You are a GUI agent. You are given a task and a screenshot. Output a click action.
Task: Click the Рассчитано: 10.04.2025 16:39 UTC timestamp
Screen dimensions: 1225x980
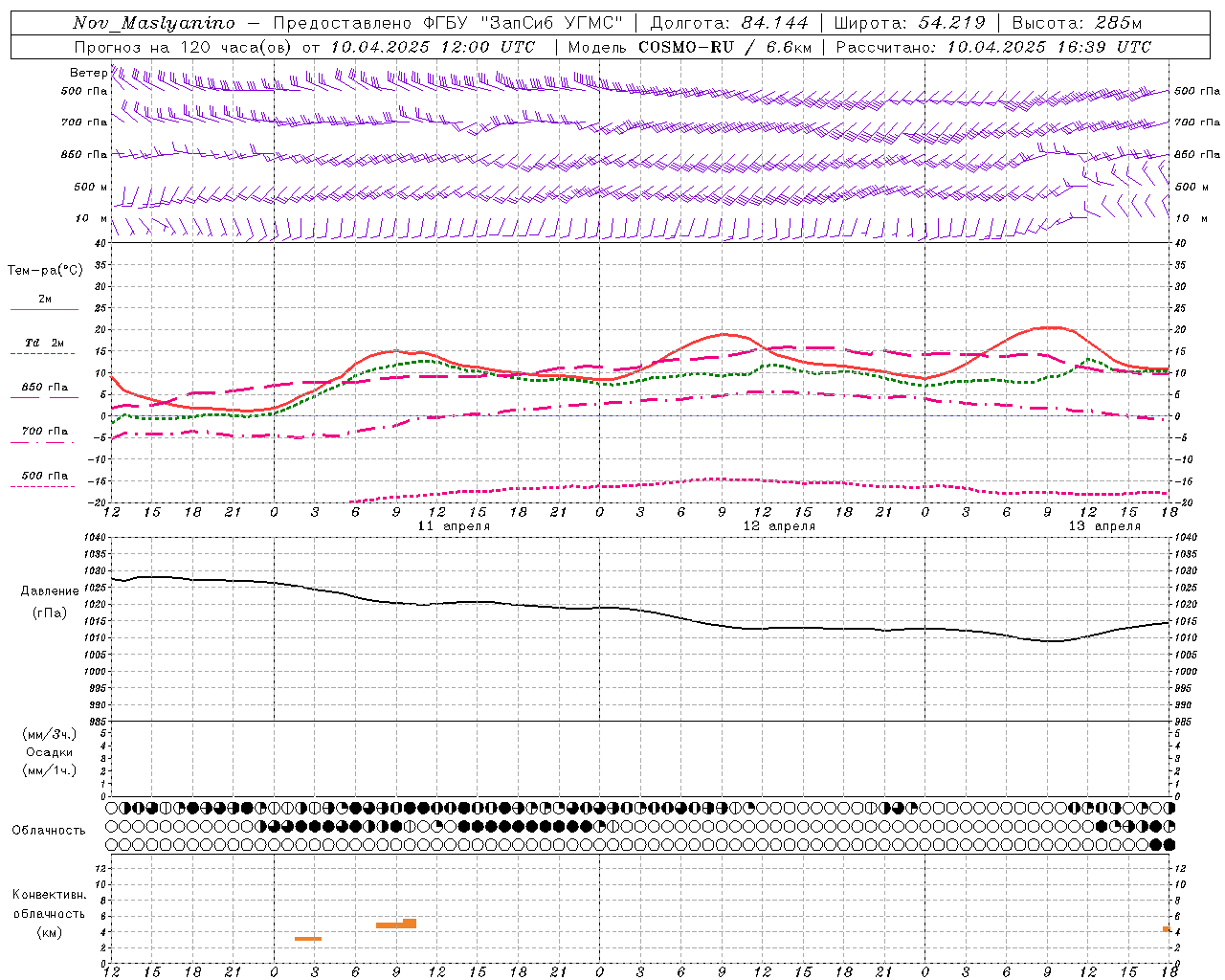point(993,47)
